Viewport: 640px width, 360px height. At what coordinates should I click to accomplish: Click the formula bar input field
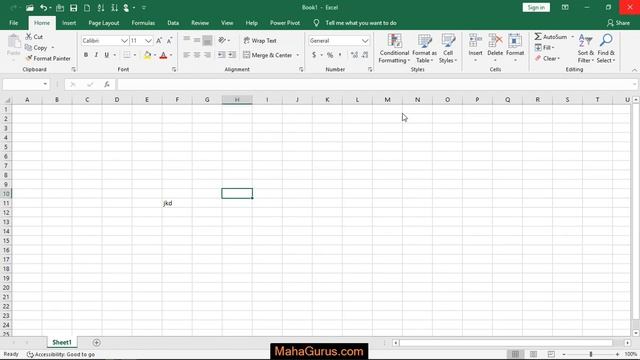click(x=377, y=84)
